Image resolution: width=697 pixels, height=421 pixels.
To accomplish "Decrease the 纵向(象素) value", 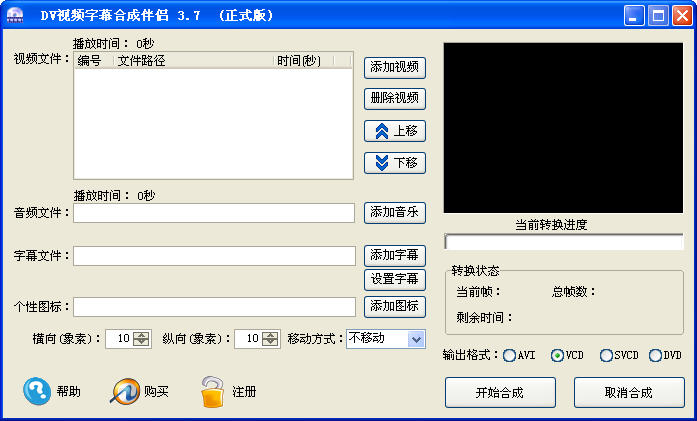I will tap(270, 343).
